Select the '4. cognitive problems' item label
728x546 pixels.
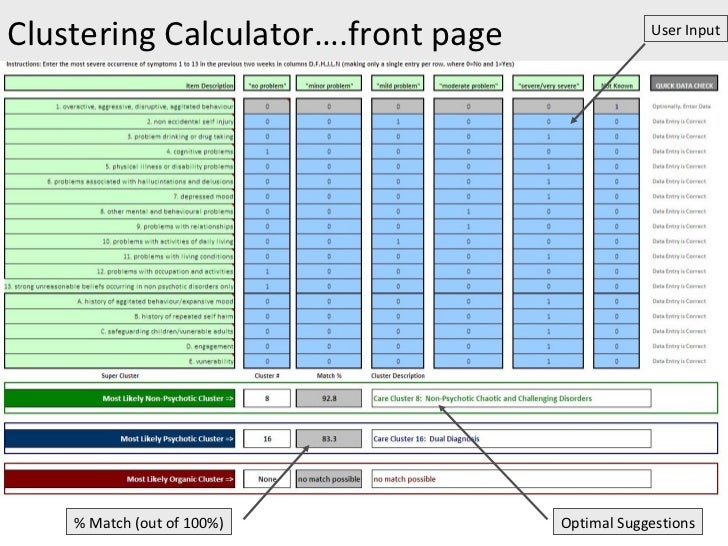tap(120, 151)
